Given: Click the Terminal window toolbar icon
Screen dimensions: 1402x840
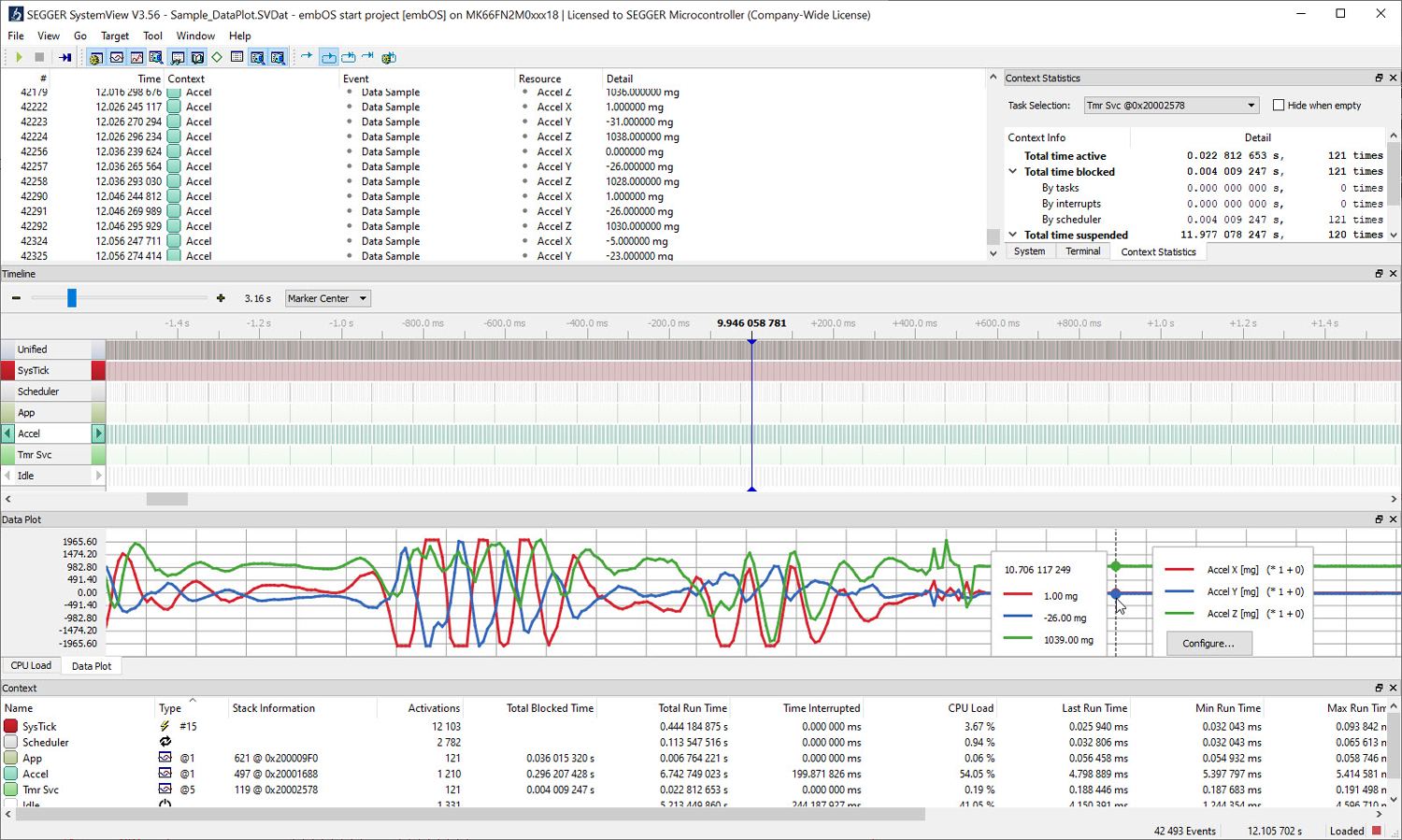Looking at the screenshot, I should click(x=178, y=57).
